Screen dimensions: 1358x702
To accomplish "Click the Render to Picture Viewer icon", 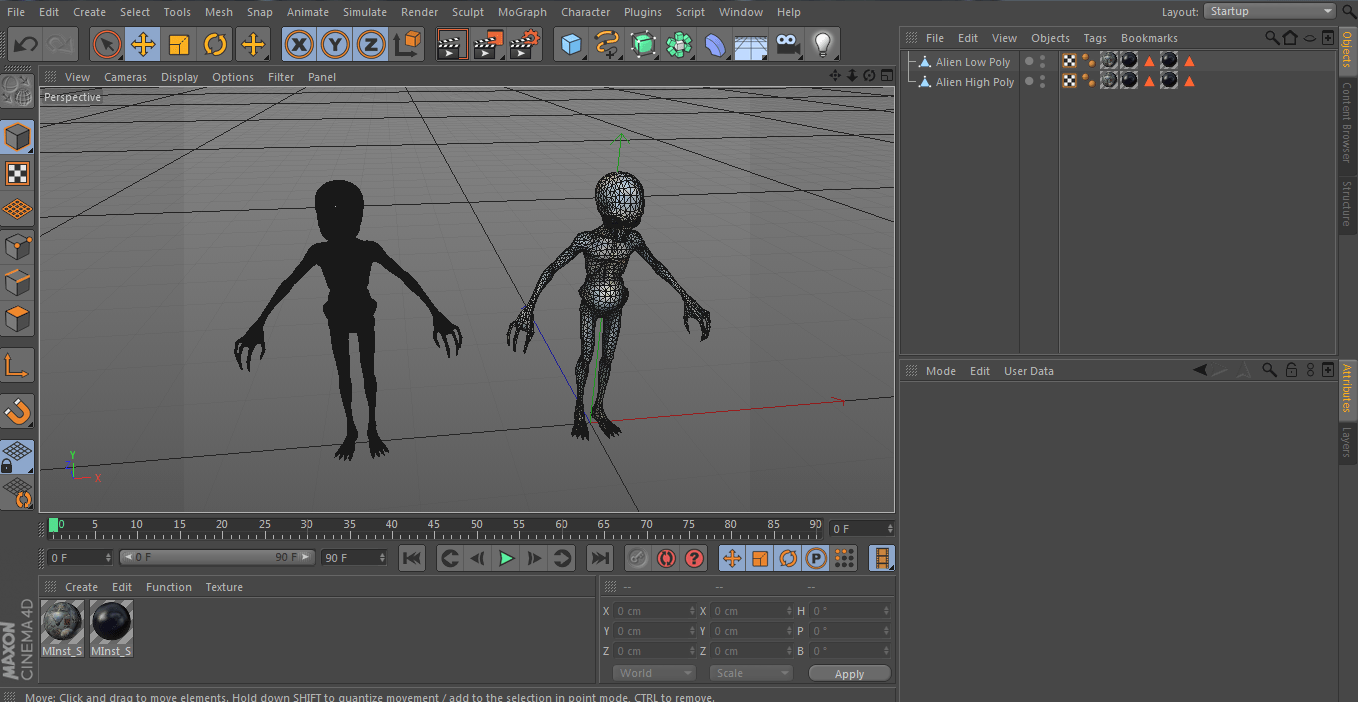I will point(488,45).
